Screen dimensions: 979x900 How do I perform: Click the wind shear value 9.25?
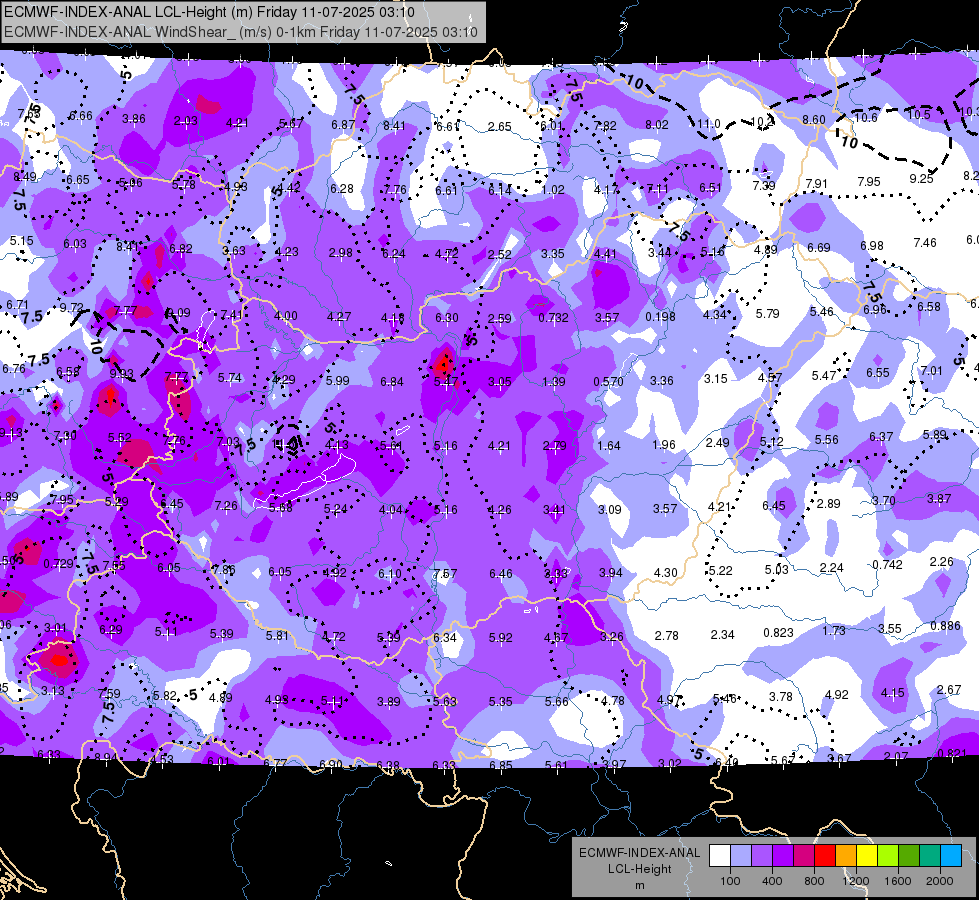(921, 179)
